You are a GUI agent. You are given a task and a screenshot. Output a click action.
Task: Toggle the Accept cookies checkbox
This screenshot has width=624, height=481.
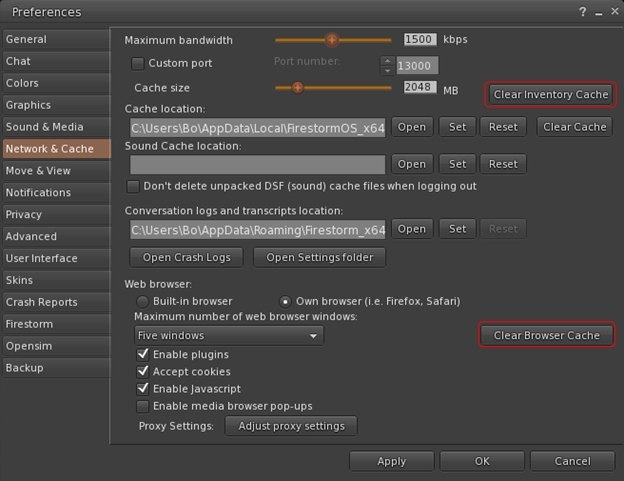point(143,372)
